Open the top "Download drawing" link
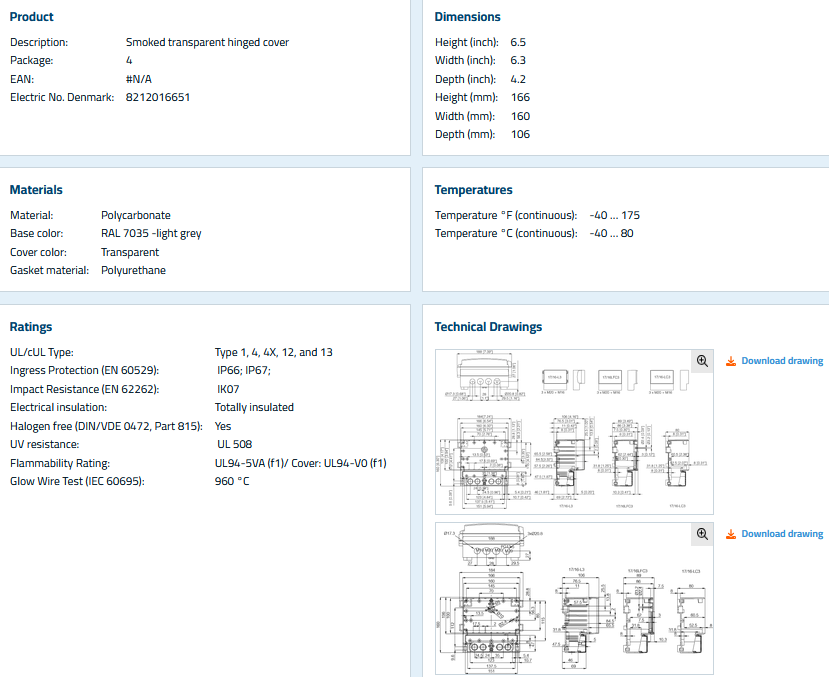This screenshot has height=677, width=829. (x=781, y=361)
